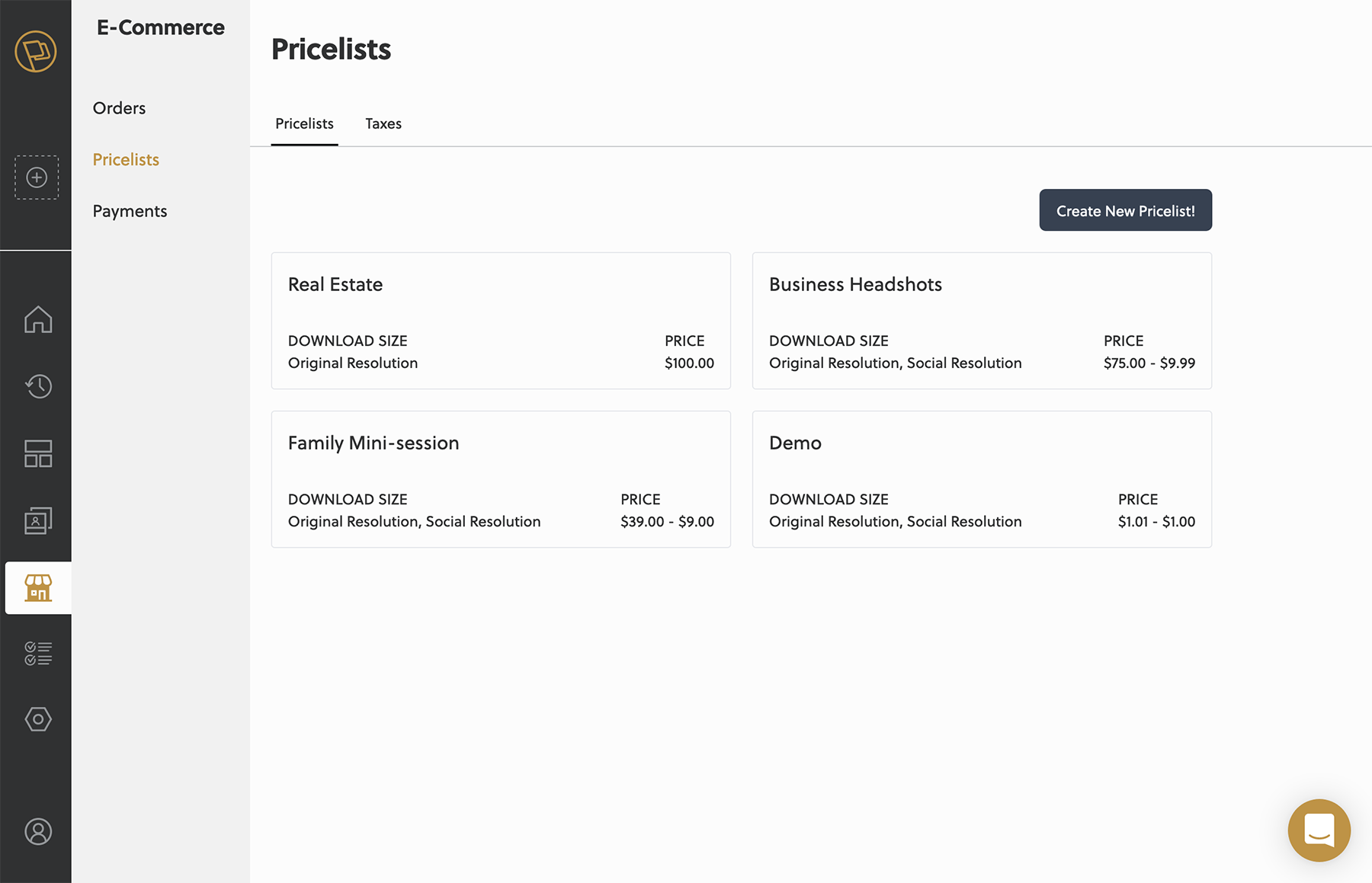Open the Home icon in sidebar
1372x883 pixels.
38,319
